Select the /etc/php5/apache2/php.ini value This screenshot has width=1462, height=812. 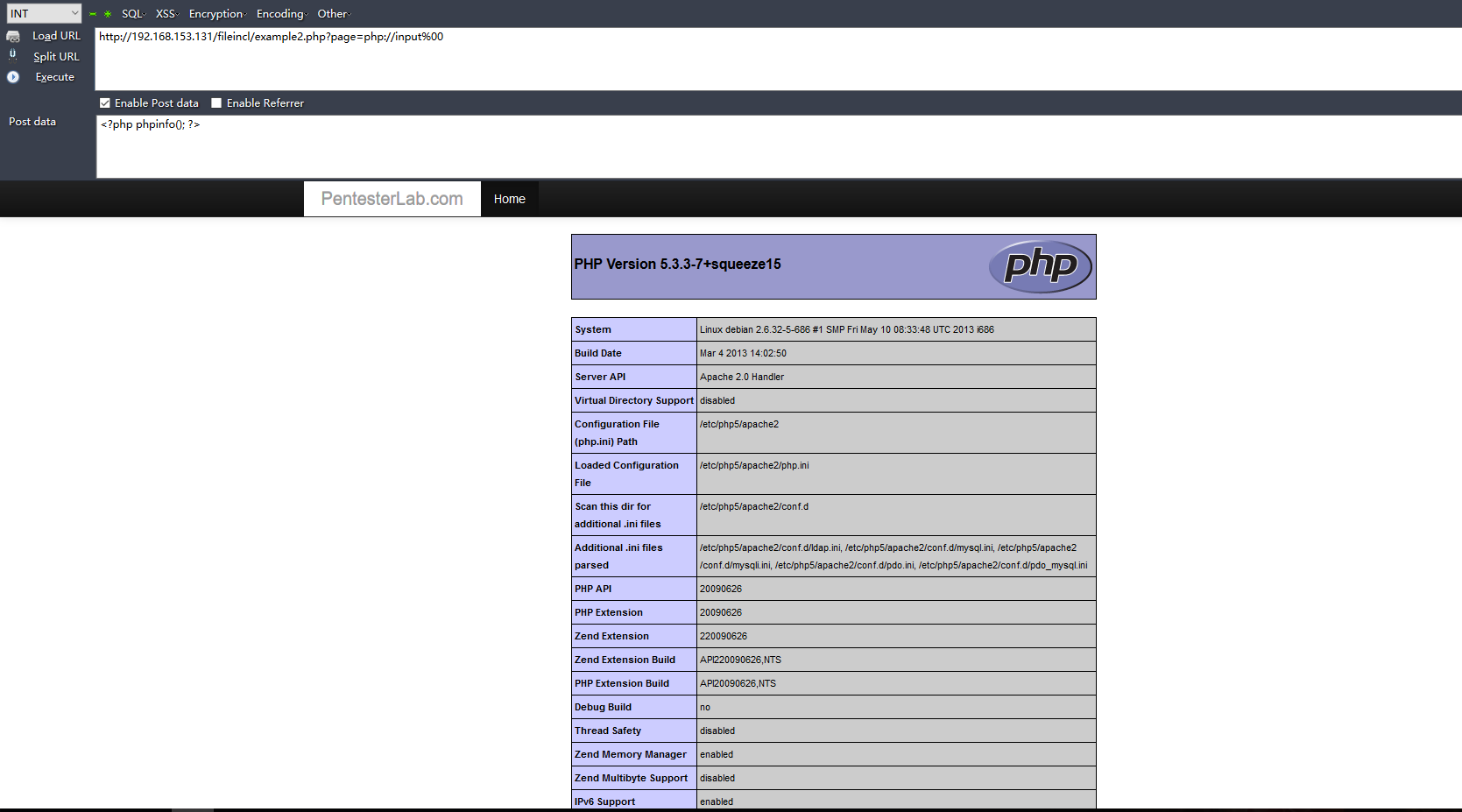[754, 465]
